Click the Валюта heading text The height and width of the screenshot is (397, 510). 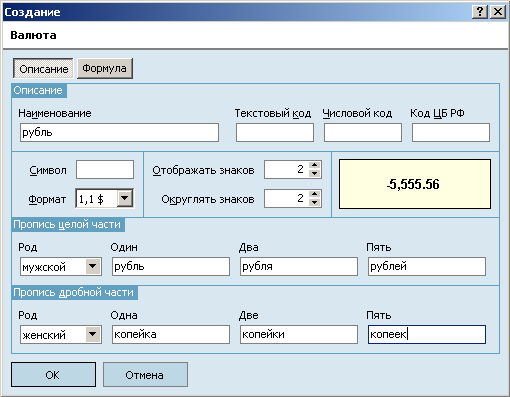click(x=33, y=35)
